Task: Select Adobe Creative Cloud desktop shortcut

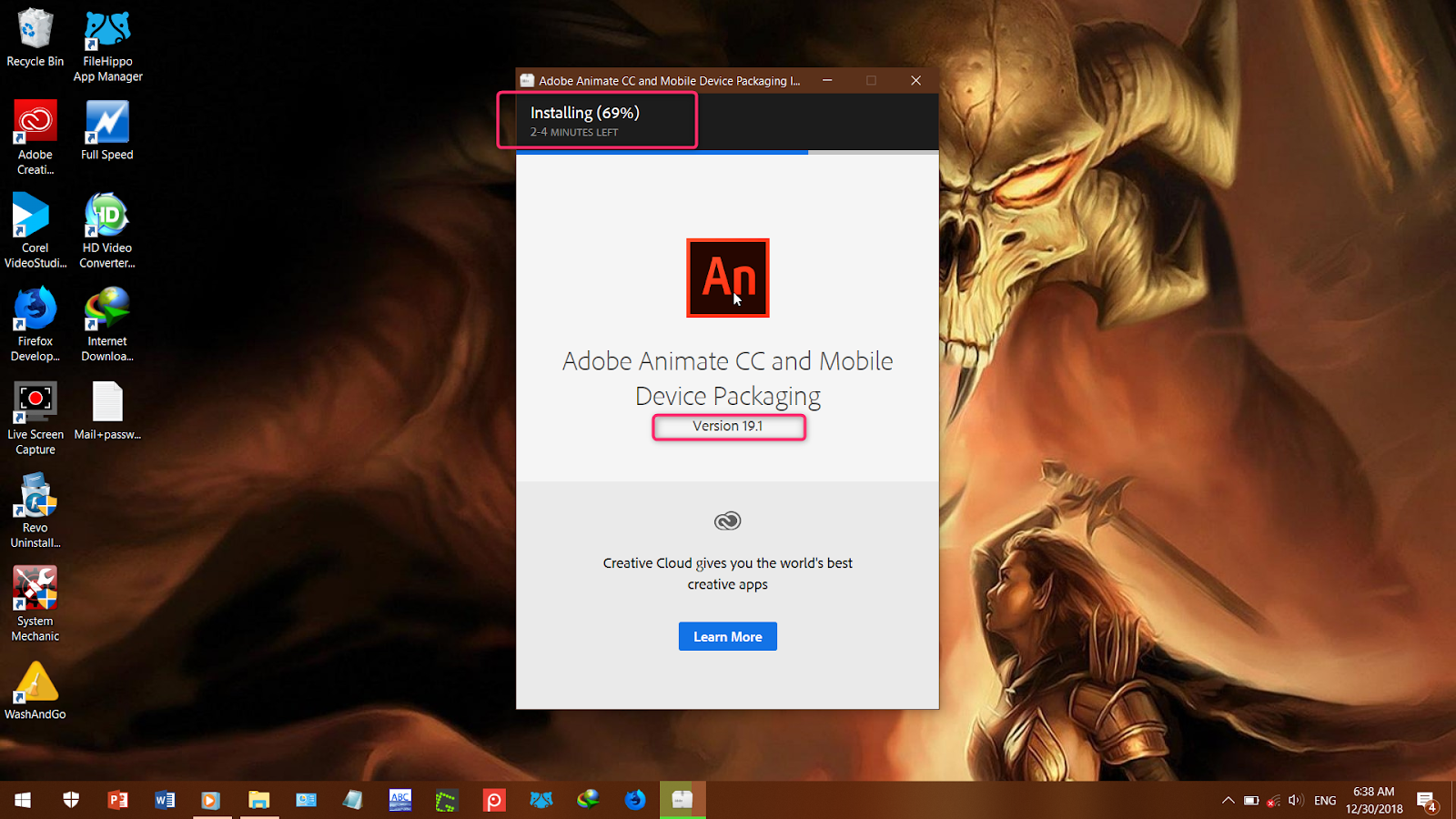Action: pos(35,137)
